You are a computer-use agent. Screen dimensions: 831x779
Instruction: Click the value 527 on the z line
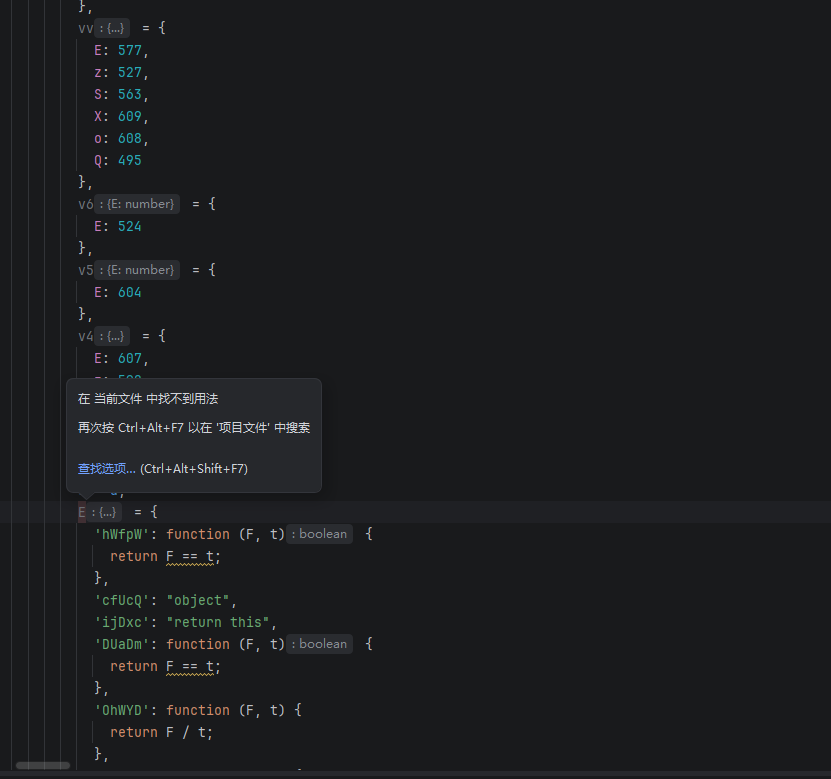coord(130,73)
